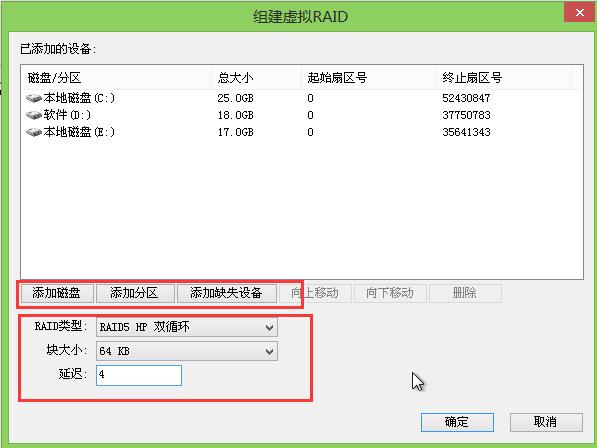This screenshot has width=597, height=448.
Task: Click the arrow of the RAID5 HP 双循环 combo box
Action: click(269, 328)
